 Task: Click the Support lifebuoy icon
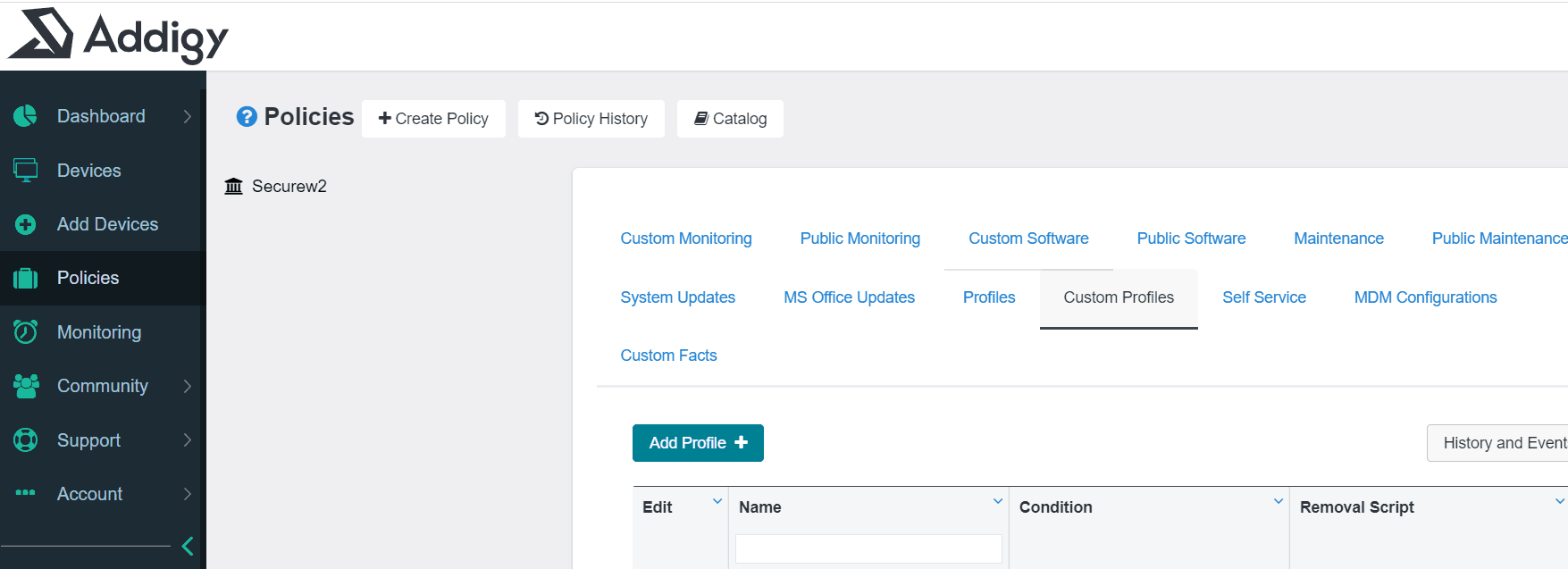click(x=25, y=440)
